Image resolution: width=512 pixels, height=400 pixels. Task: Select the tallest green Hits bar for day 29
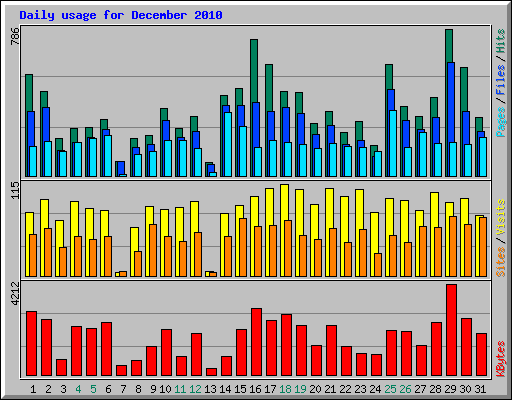(449, 46)
